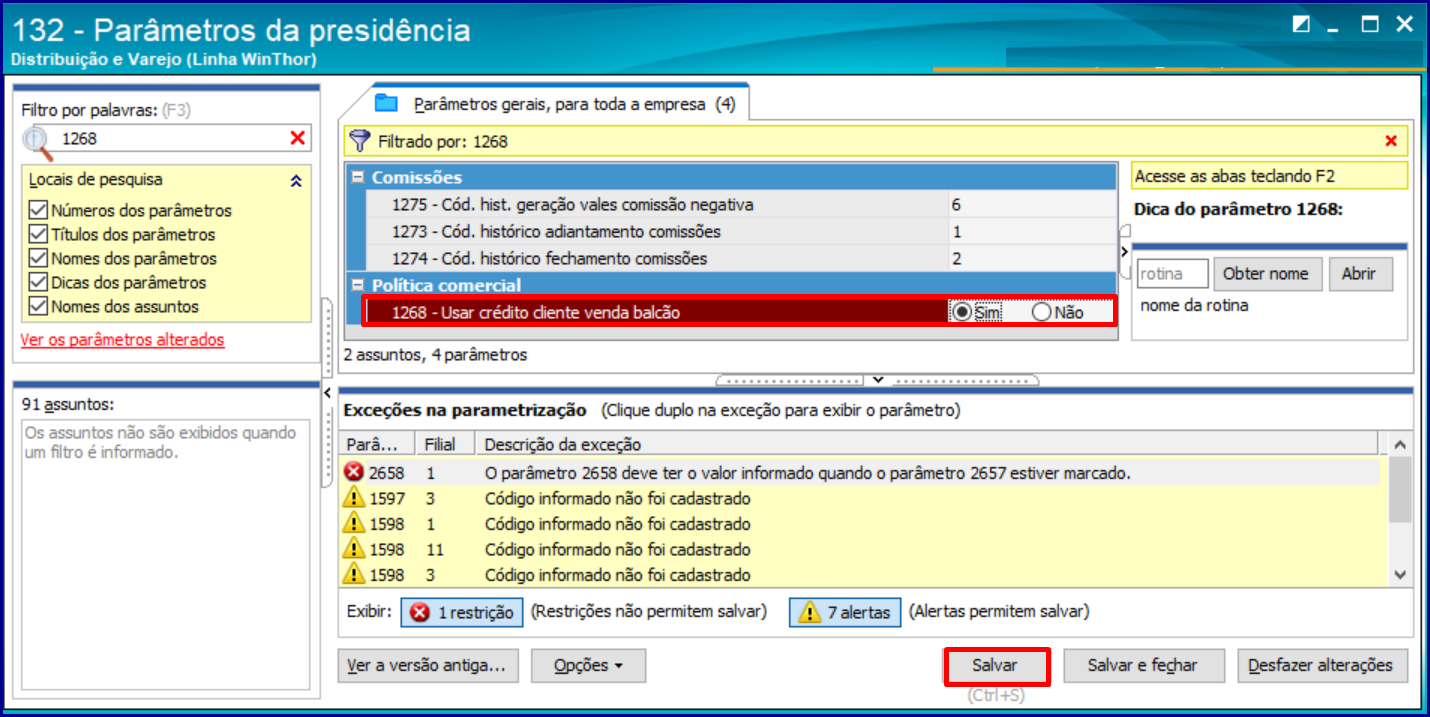1430x717 pixels.
Task: Toggle '1 restrição' filter button
Action: pos(462,612)
